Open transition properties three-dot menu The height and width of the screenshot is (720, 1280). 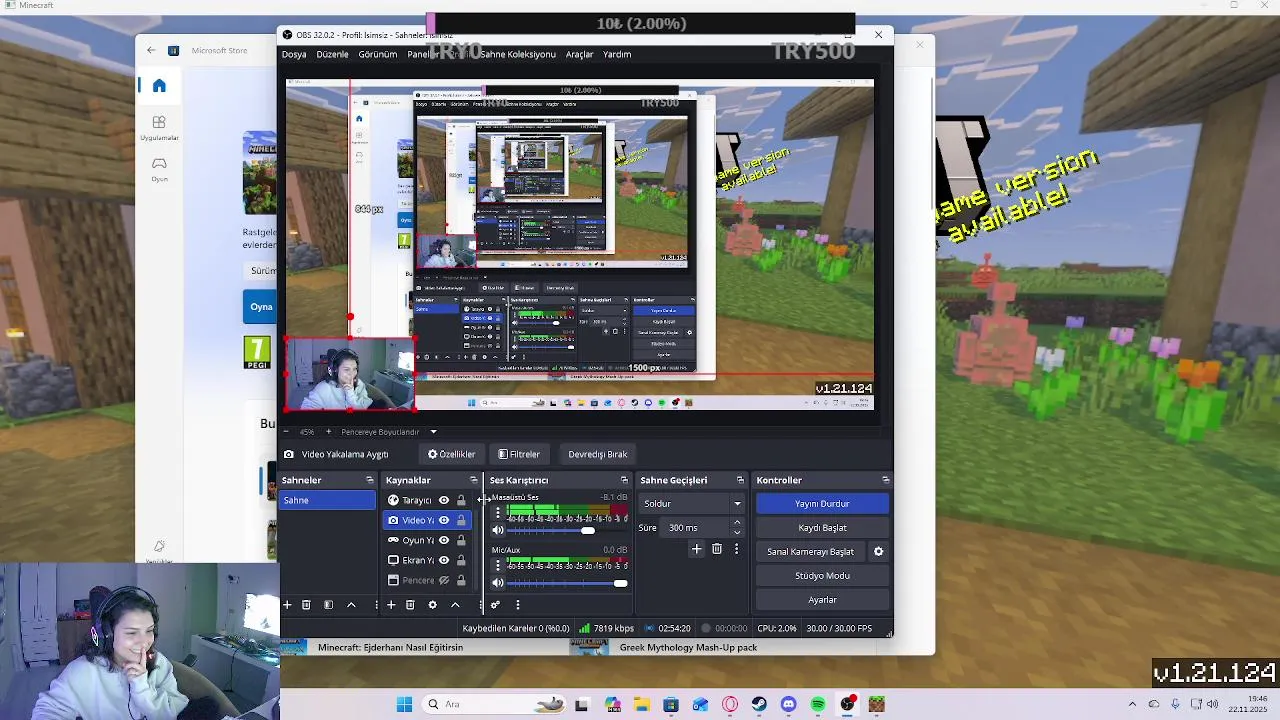tap(736, 549)
